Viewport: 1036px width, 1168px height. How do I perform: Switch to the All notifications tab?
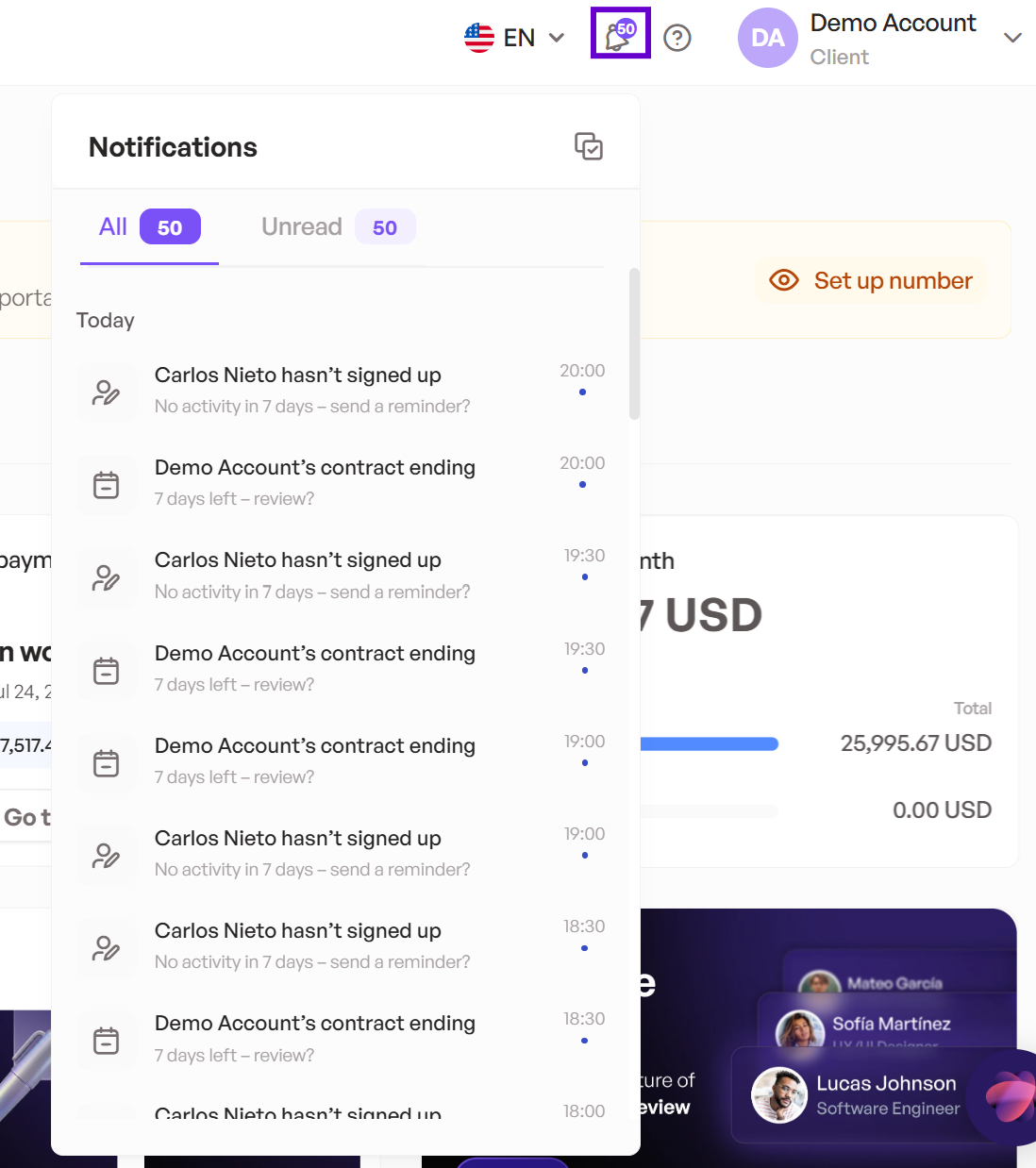click(x=149, y=227)
